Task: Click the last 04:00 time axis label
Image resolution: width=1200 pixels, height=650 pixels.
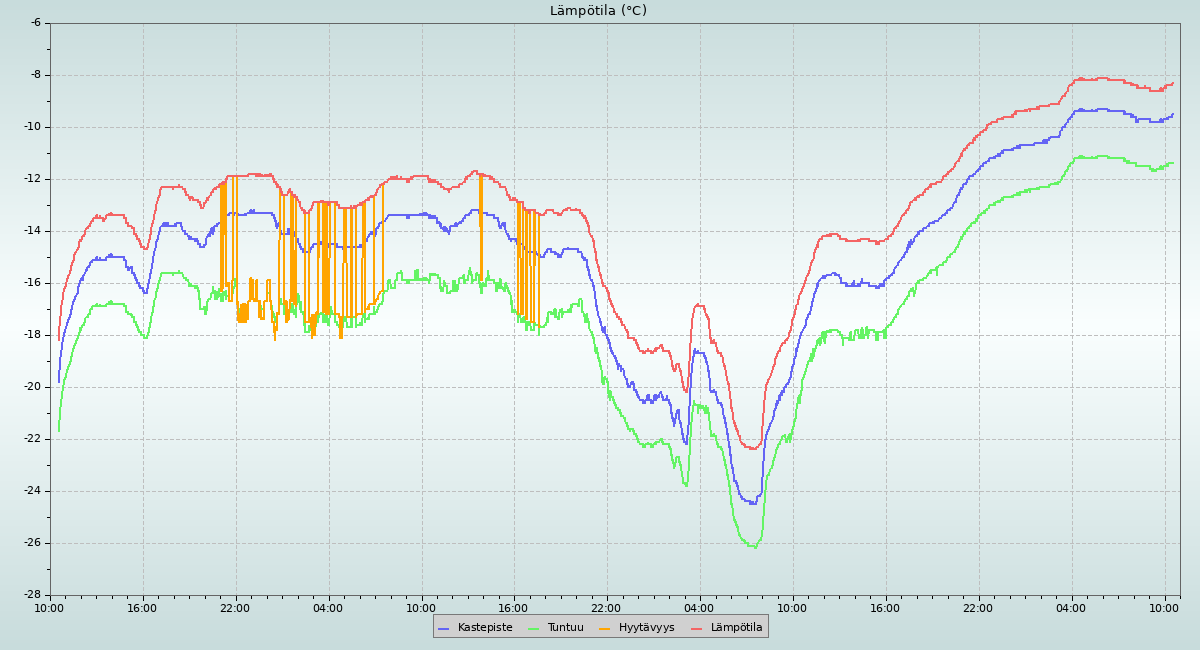Action: (1071, 607)
